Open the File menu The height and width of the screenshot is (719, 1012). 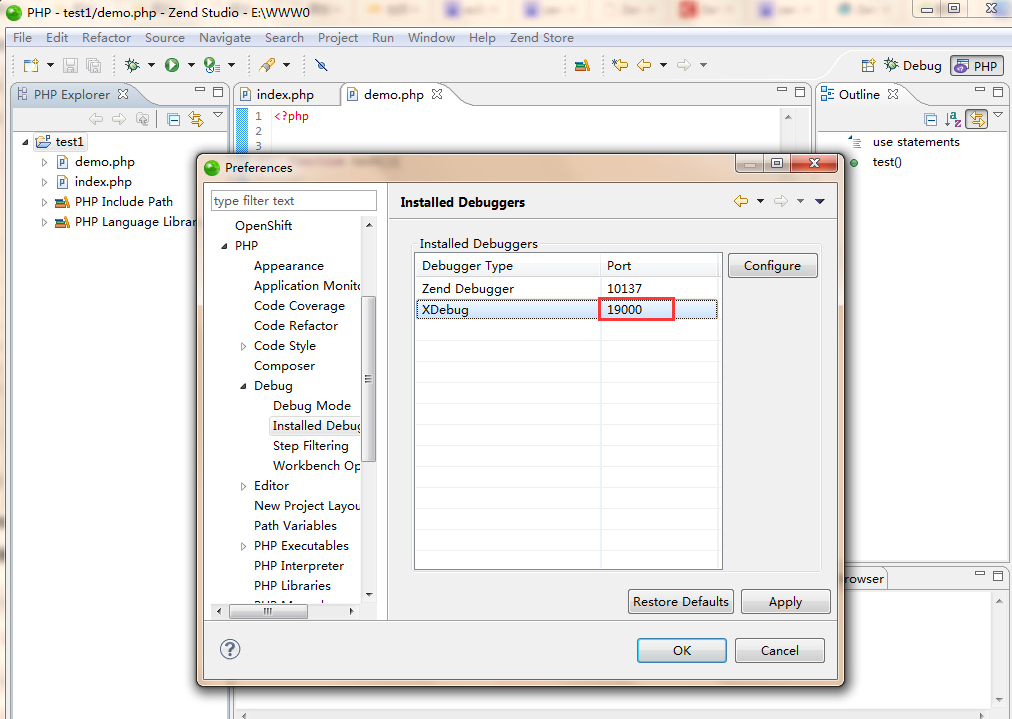pyautogui.click(x=22, y=37)
